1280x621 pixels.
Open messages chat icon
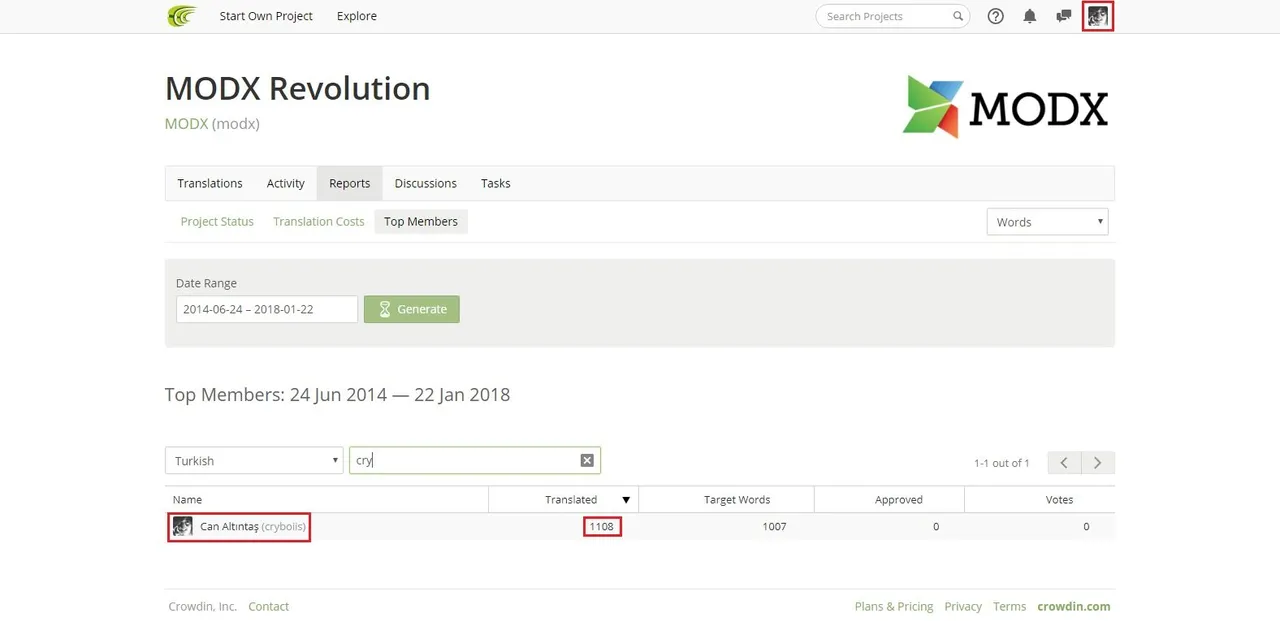(x=1063, y=16)
